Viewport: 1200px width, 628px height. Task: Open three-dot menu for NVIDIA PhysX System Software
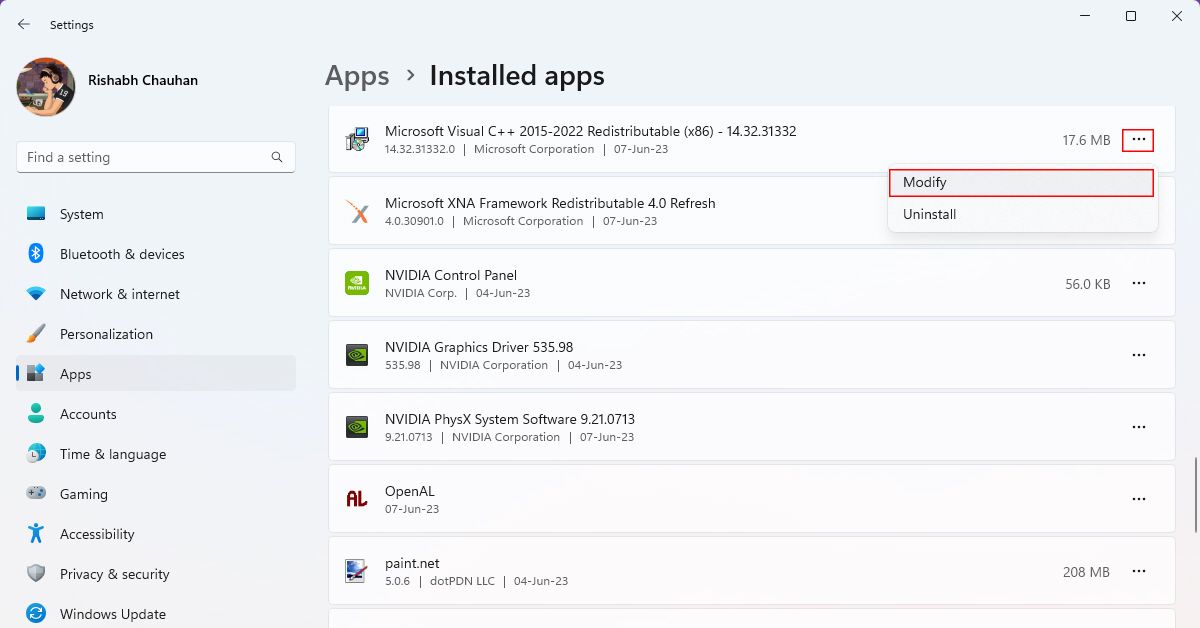click(x=1138, y=427)
